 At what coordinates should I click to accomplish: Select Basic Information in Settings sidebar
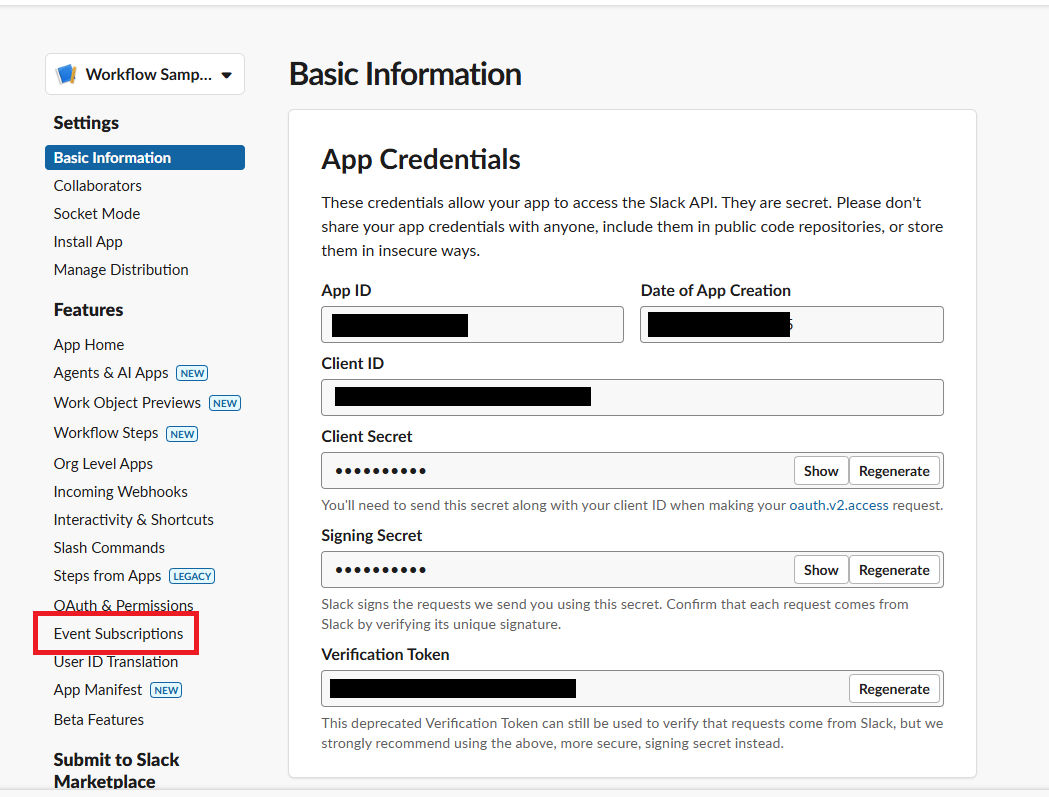(145, 158)
